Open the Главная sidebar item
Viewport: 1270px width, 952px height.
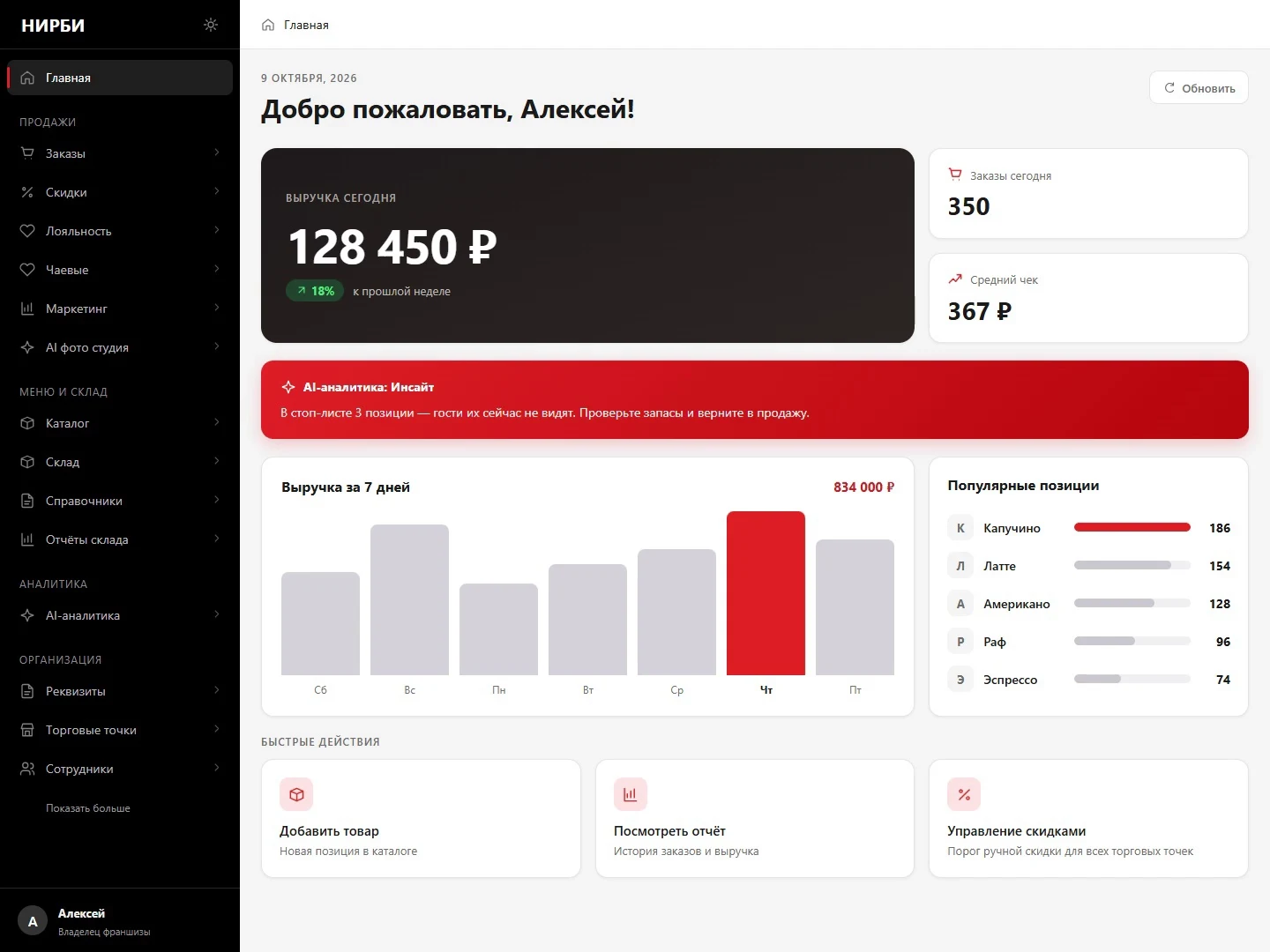[x=120, y=78]
